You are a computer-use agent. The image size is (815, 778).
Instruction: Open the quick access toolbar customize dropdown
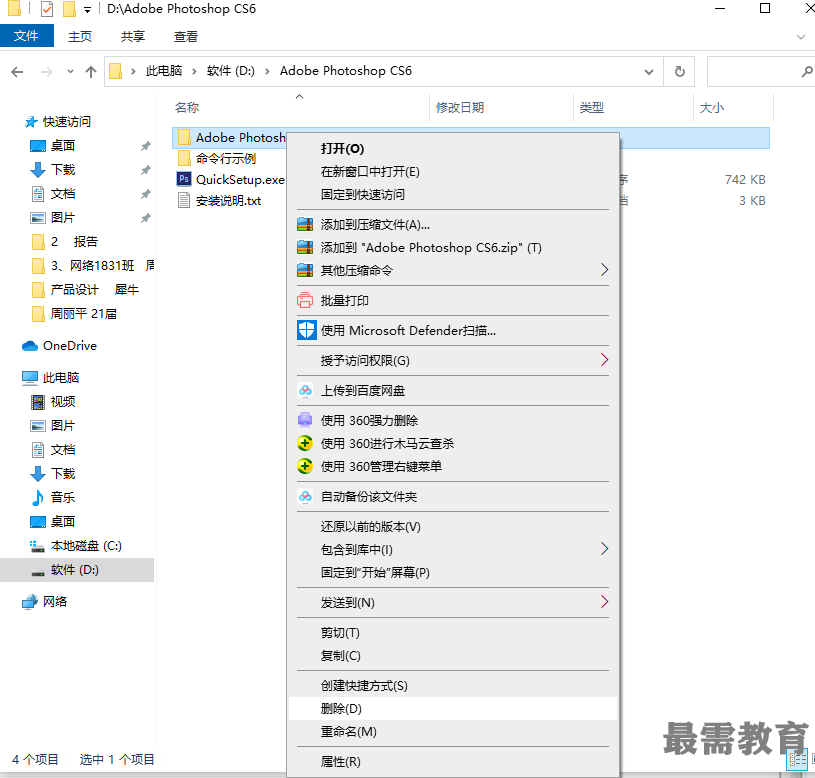[x=87, y=10]
